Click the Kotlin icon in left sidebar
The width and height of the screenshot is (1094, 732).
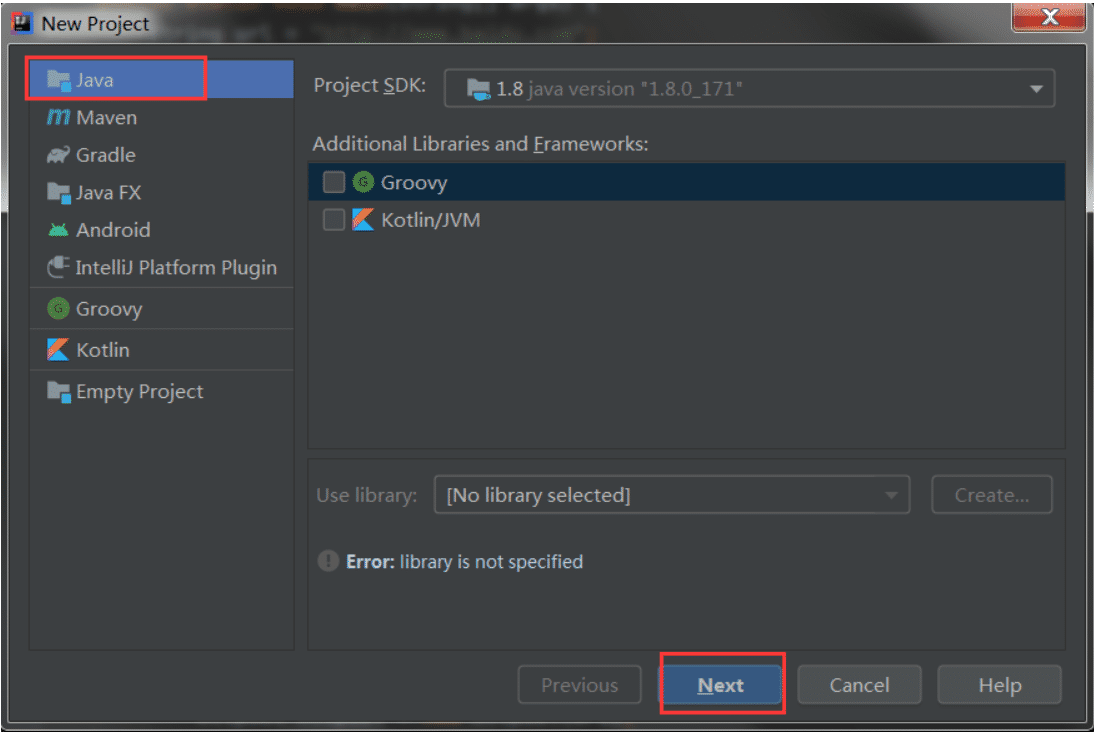(58, 350)
